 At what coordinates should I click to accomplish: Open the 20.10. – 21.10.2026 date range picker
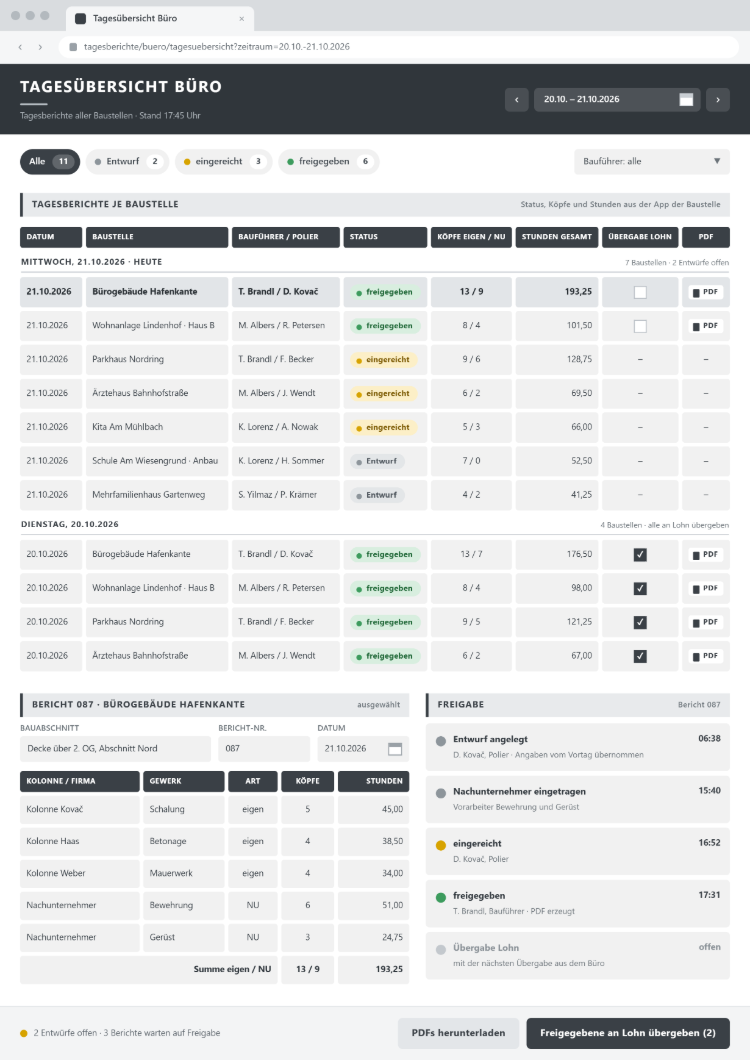pyautogui.click(x=617, y=99)
